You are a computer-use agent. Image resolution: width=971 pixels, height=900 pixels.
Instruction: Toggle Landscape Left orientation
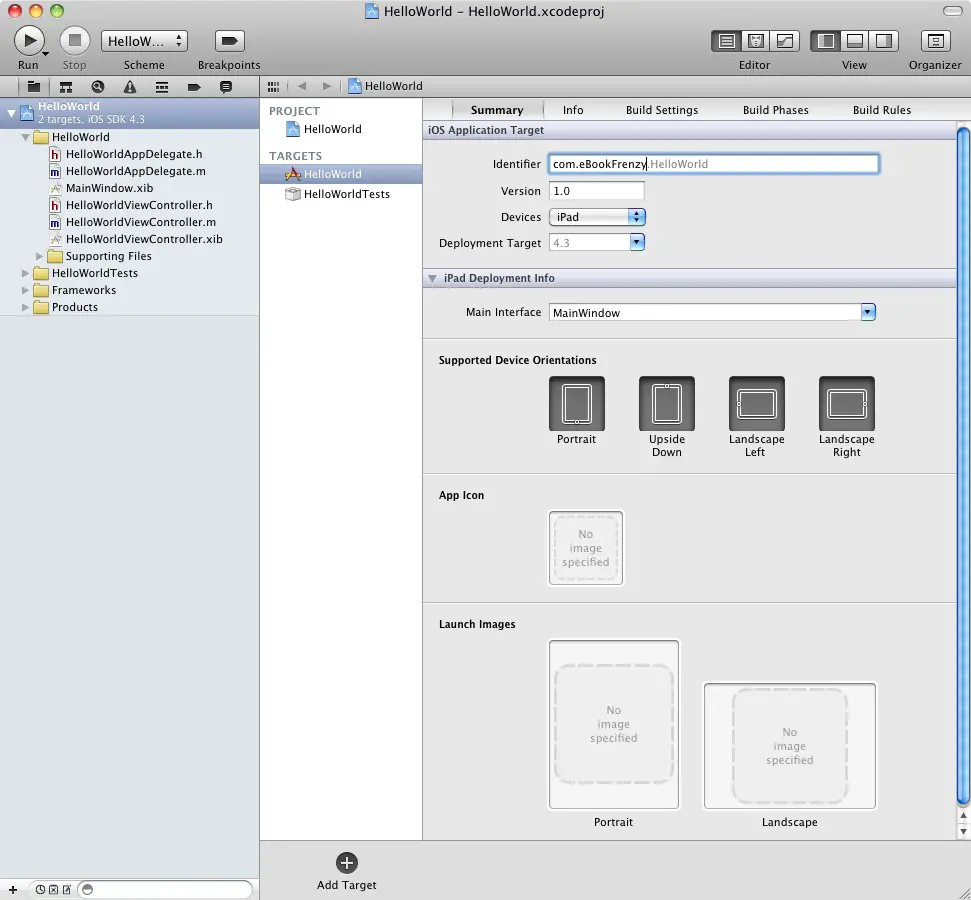(x=756, y=404)
